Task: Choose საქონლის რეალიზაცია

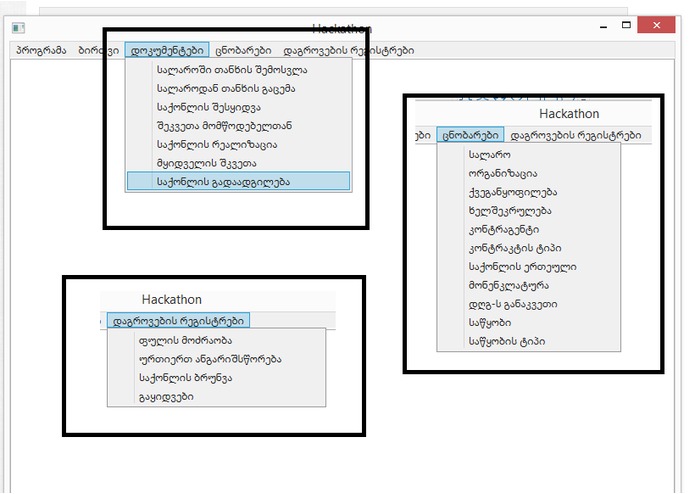Action: coord(238,144)
